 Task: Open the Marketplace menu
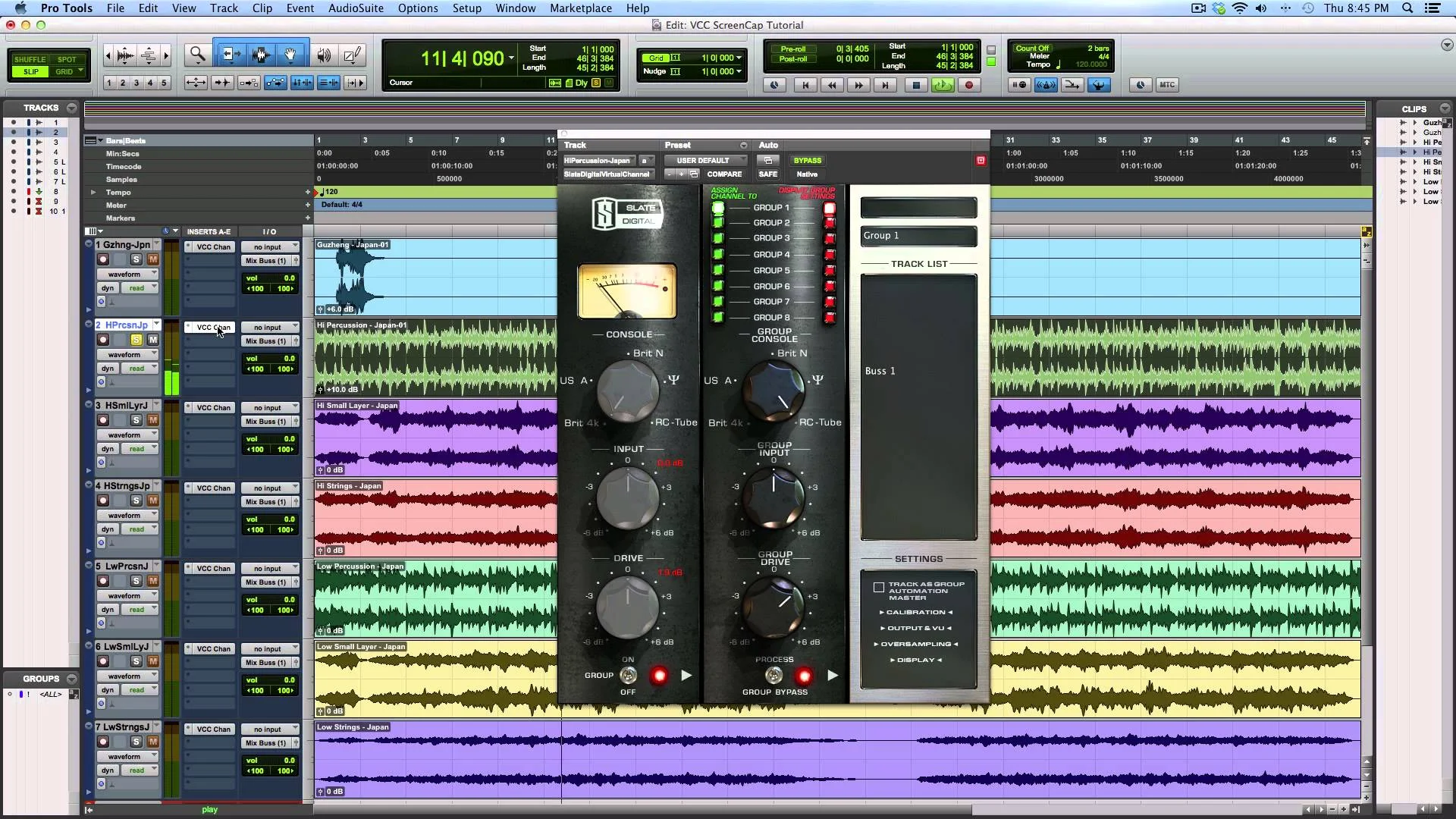(x=581, y=8)
